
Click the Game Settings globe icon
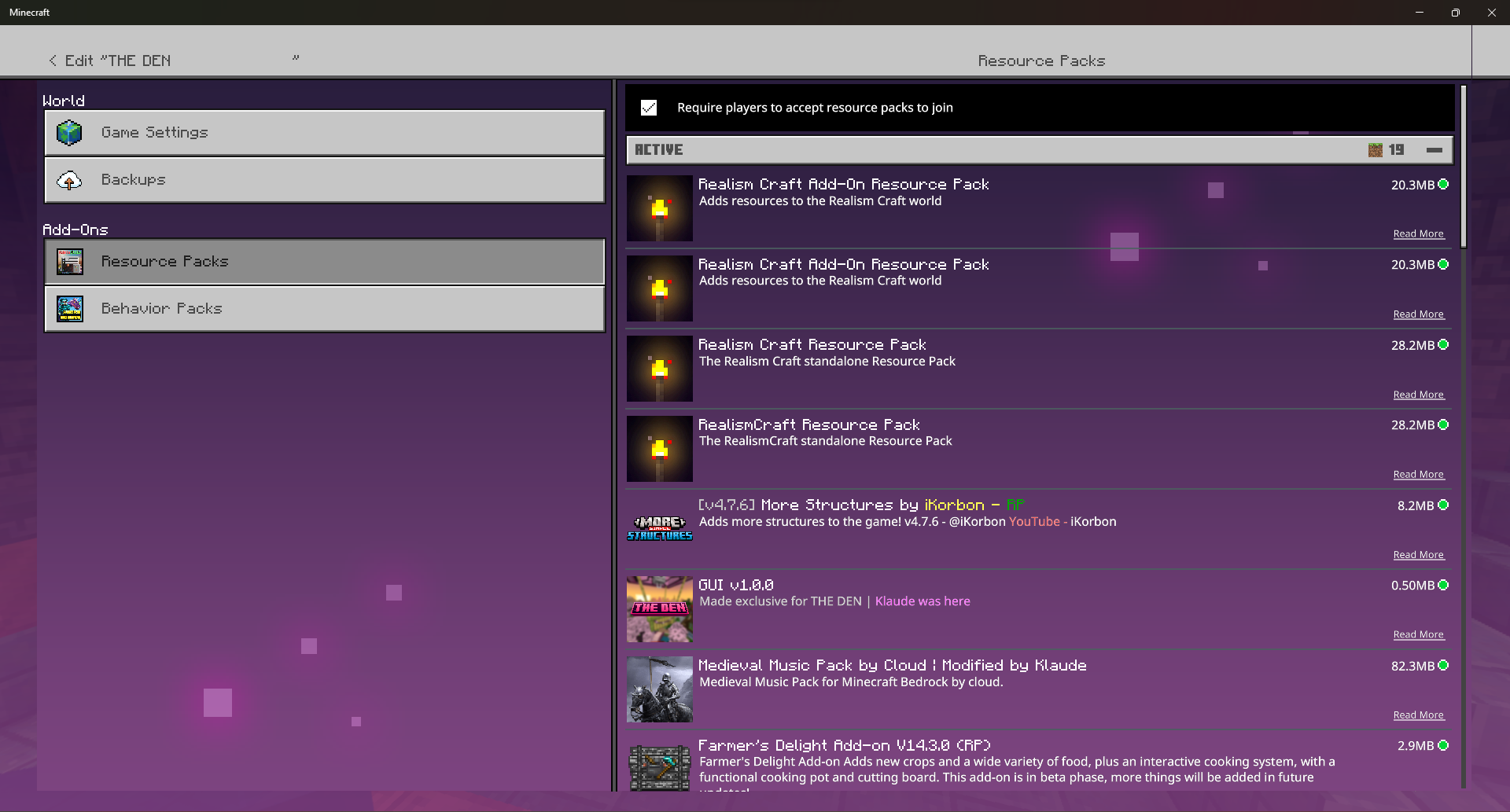point(69,133)
